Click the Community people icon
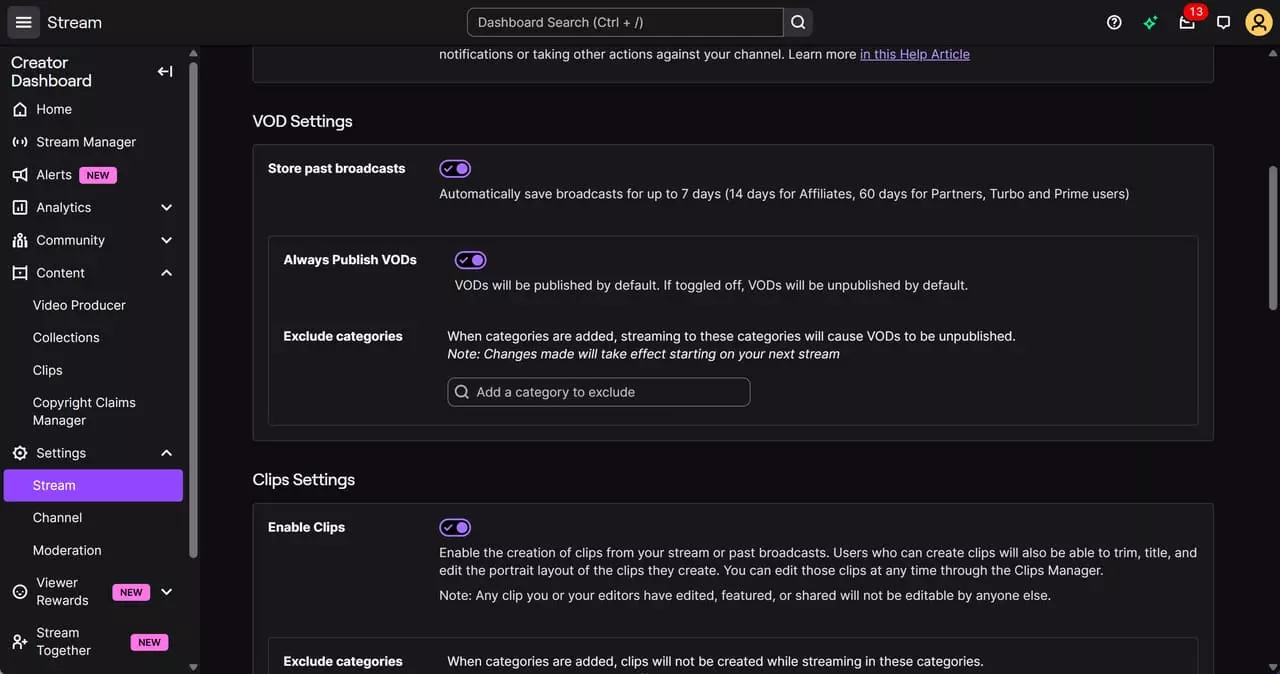 [x=20, y=240]
